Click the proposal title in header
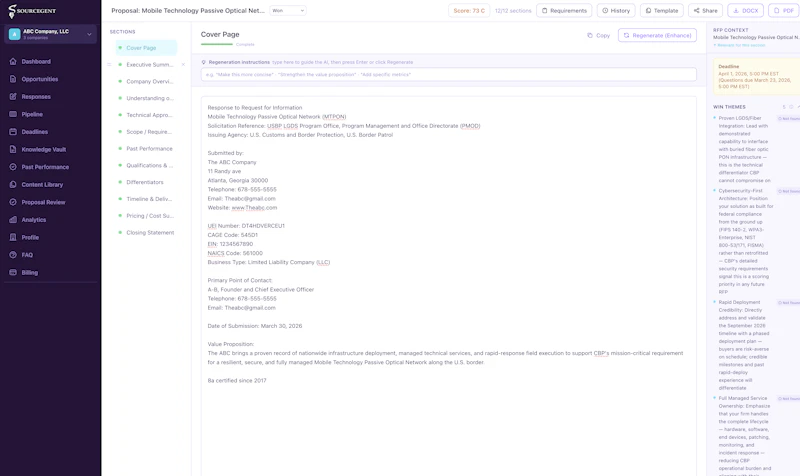800x476 pixels. 188,11
